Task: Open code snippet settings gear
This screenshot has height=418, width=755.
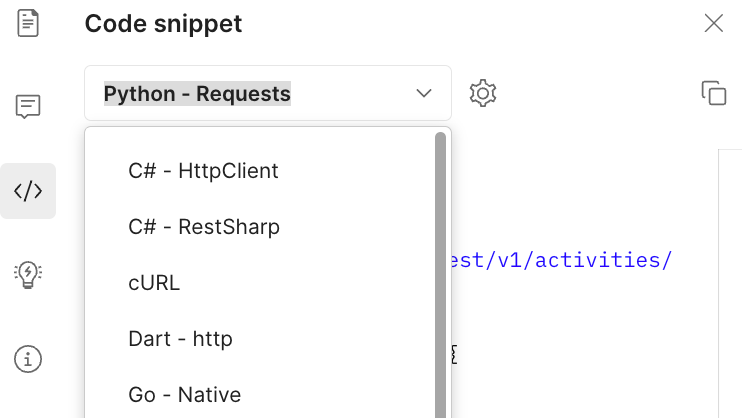Action: (483, 93)
